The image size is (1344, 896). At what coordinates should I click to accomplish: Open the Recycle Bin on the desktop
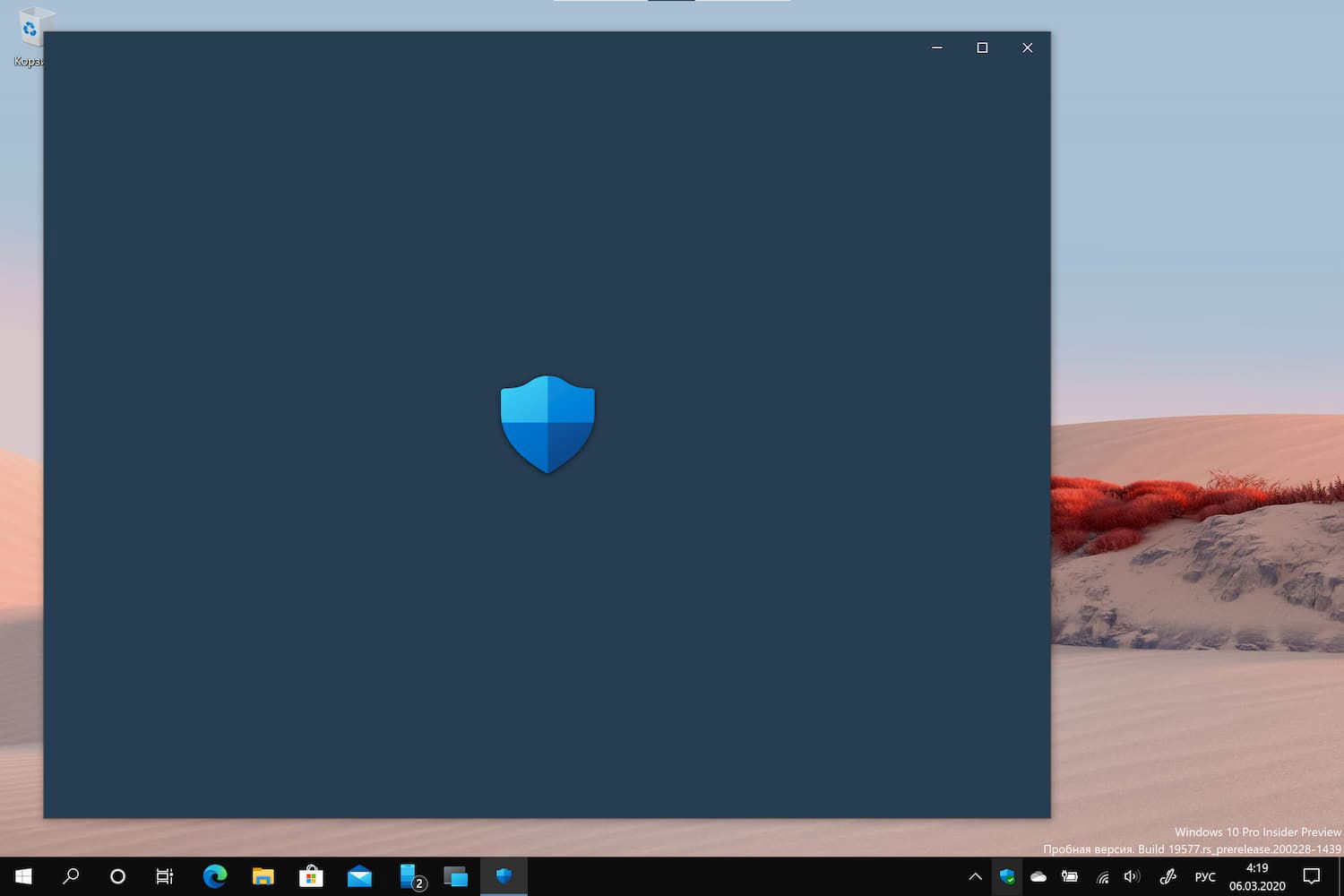(x=32, y=27)
